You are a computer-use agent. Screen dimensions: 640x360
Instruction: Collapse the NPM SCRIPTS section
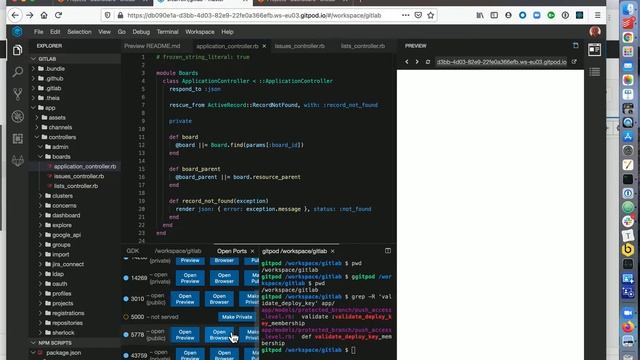[33, 343]
